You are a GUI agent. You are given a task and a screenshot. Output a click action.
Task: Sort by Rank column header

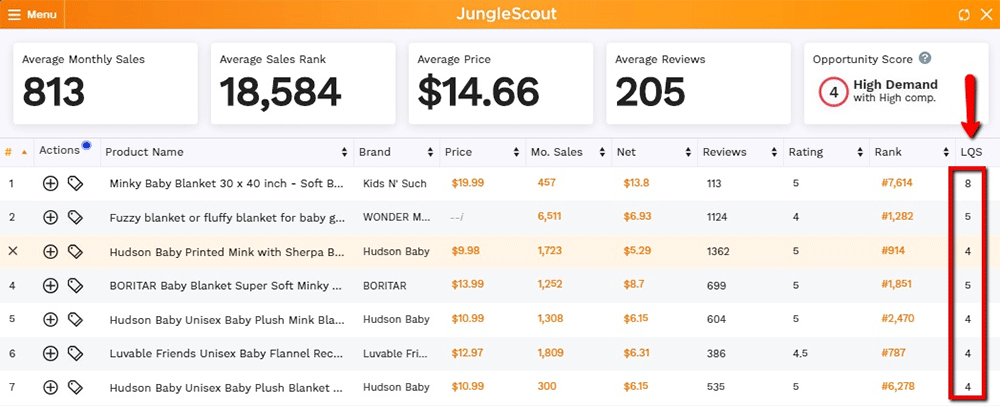coord(888,152)
